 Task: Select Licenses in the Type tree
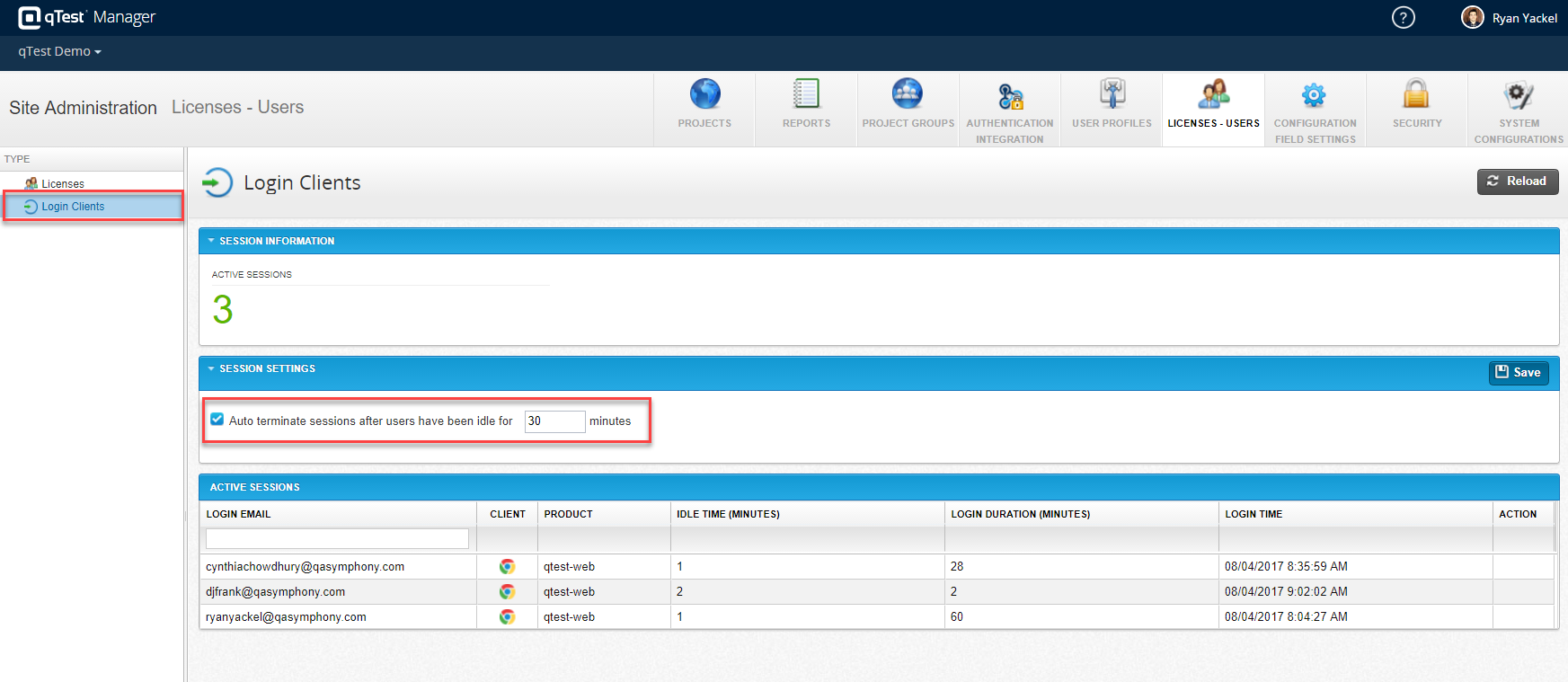(x=62, y=183)
